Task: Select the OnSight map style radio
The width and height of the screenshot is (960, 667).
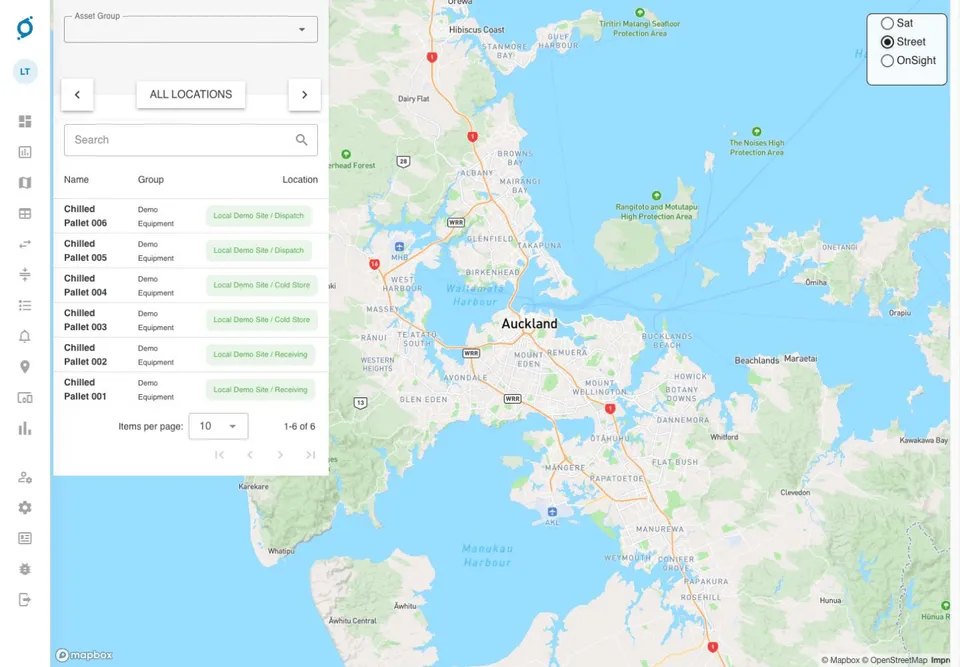Action: [x=887, y=61]
